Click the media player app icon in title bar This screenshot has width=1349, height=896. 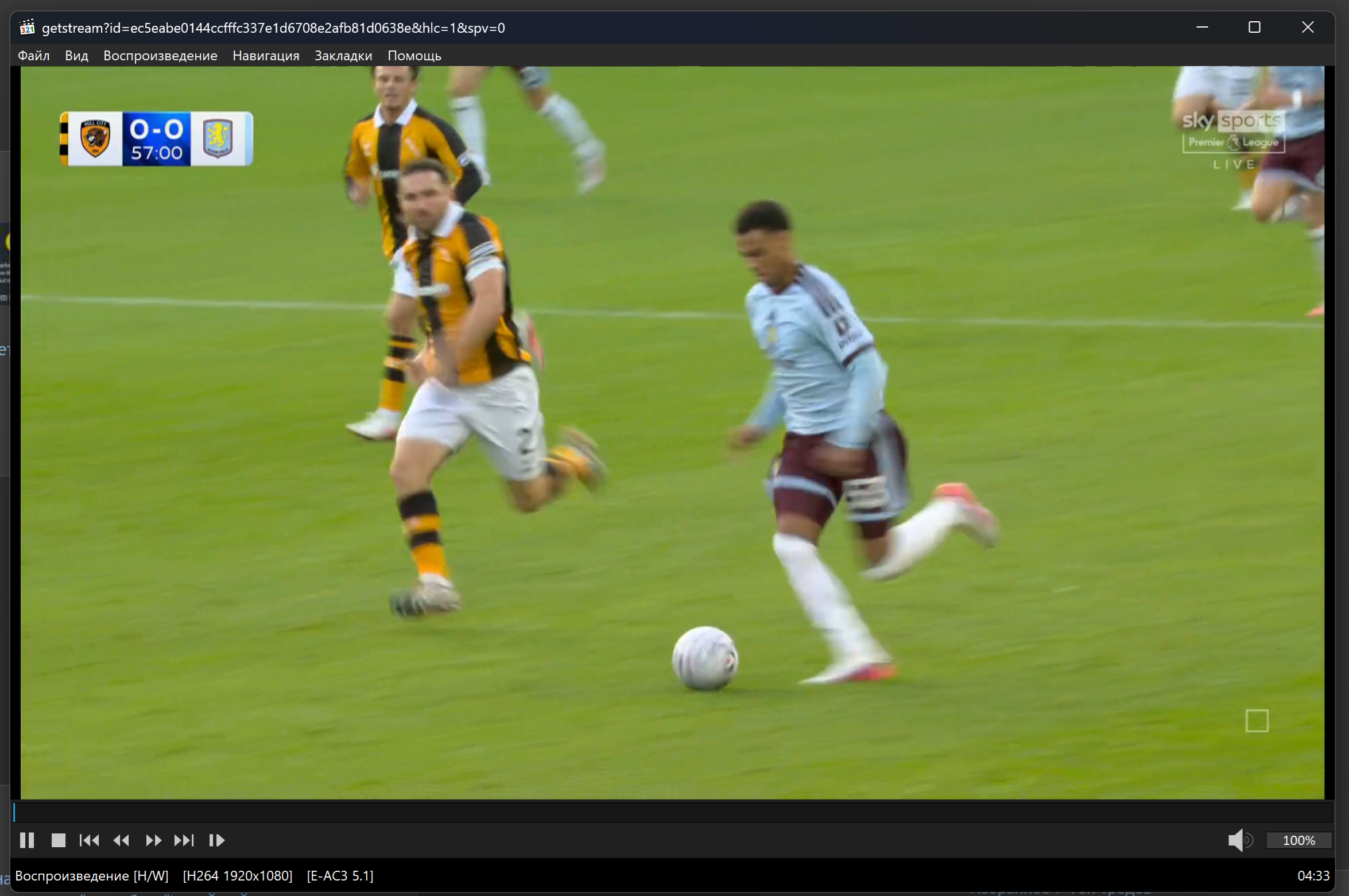[27, 28]
